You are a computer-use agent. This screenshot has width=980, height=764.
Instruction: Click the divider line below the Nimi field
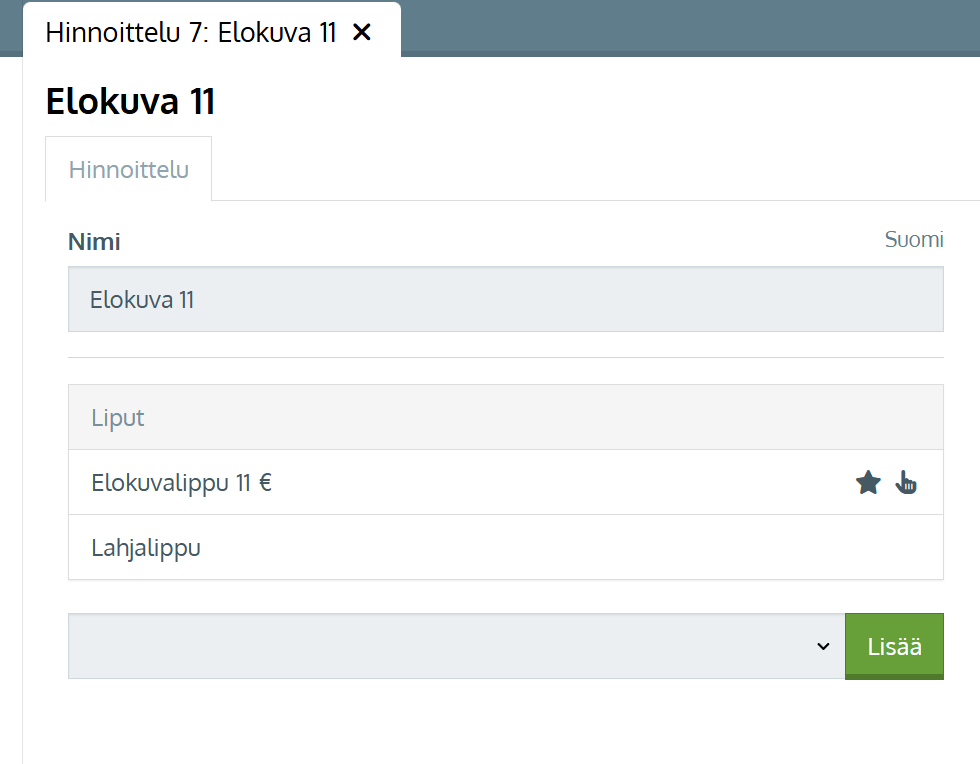pos(505,357)
